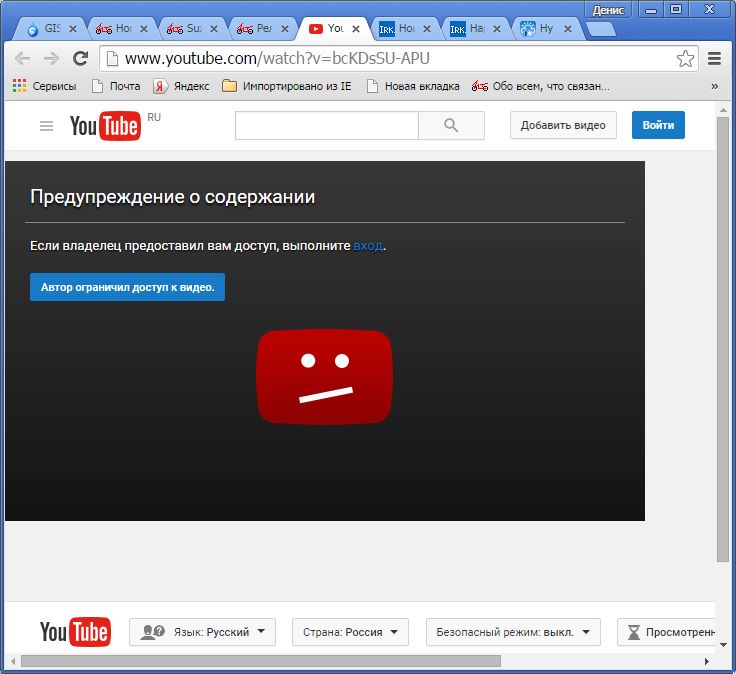Screen dimensions: 736x674
Task: Open the Просмотренные history button
Action: (x=667, y=632)
